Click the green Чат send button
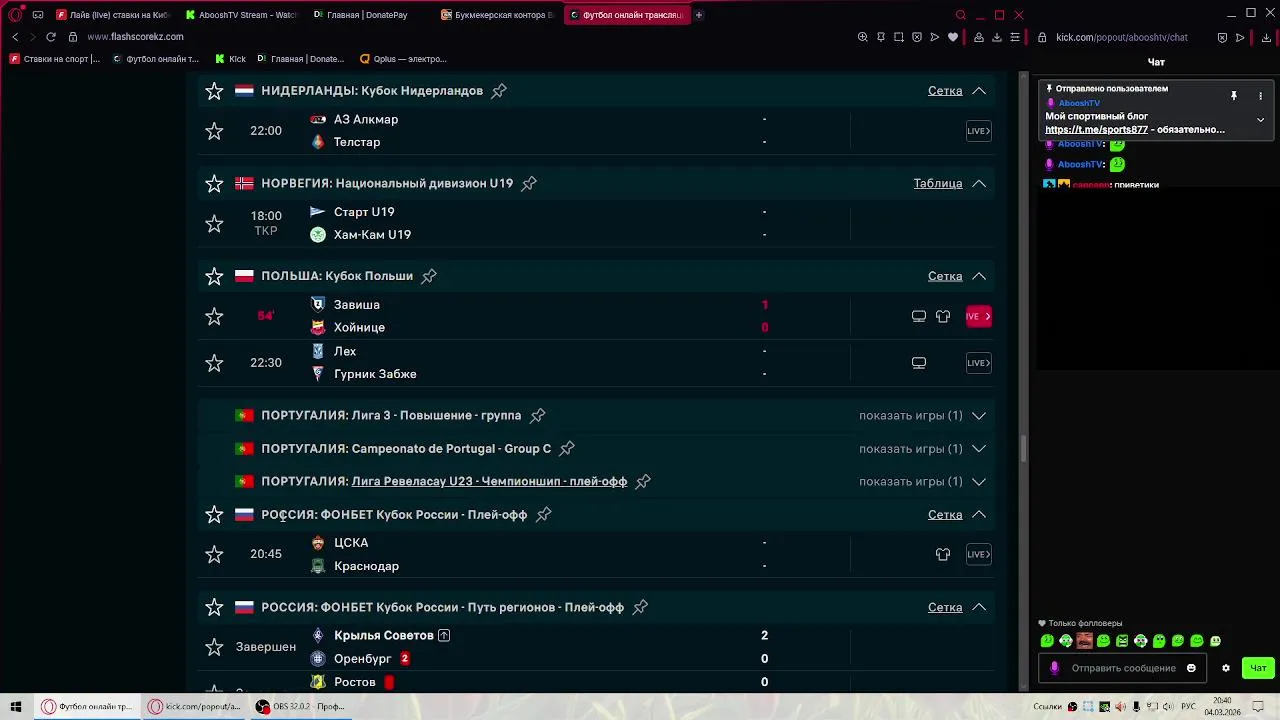 [1258, 668]
